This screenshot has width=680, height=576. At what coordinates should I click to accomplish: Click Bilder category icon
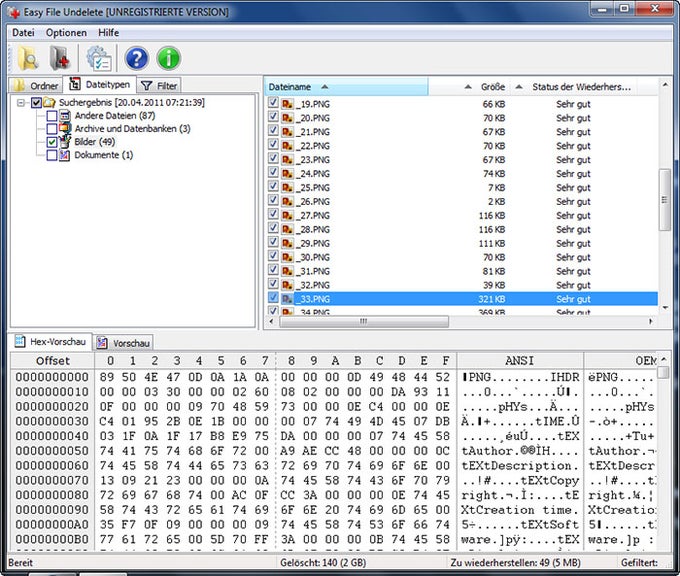tap(65, 142)
